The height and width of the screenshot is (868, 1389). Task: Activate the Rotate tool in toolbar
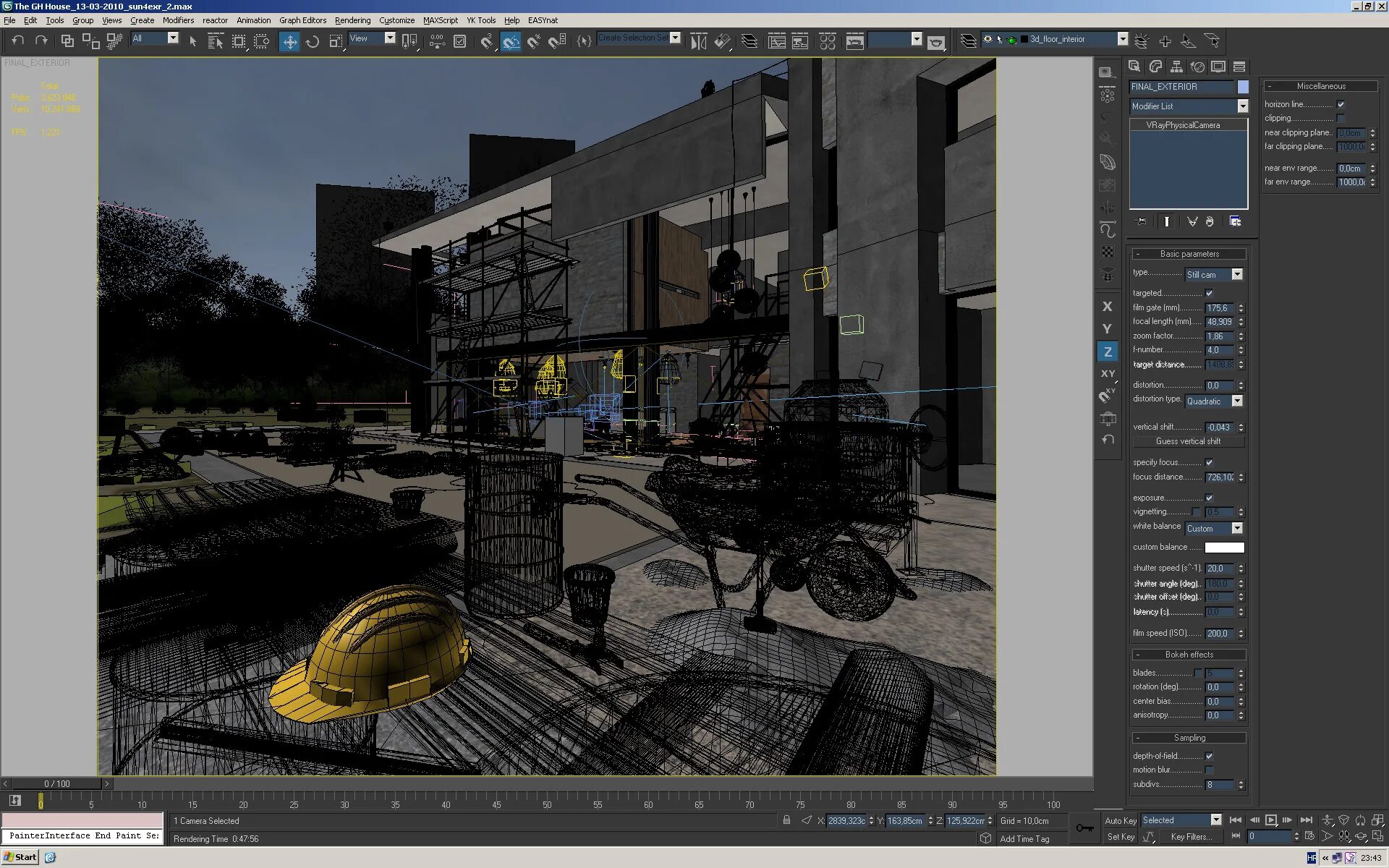[313, 41]
